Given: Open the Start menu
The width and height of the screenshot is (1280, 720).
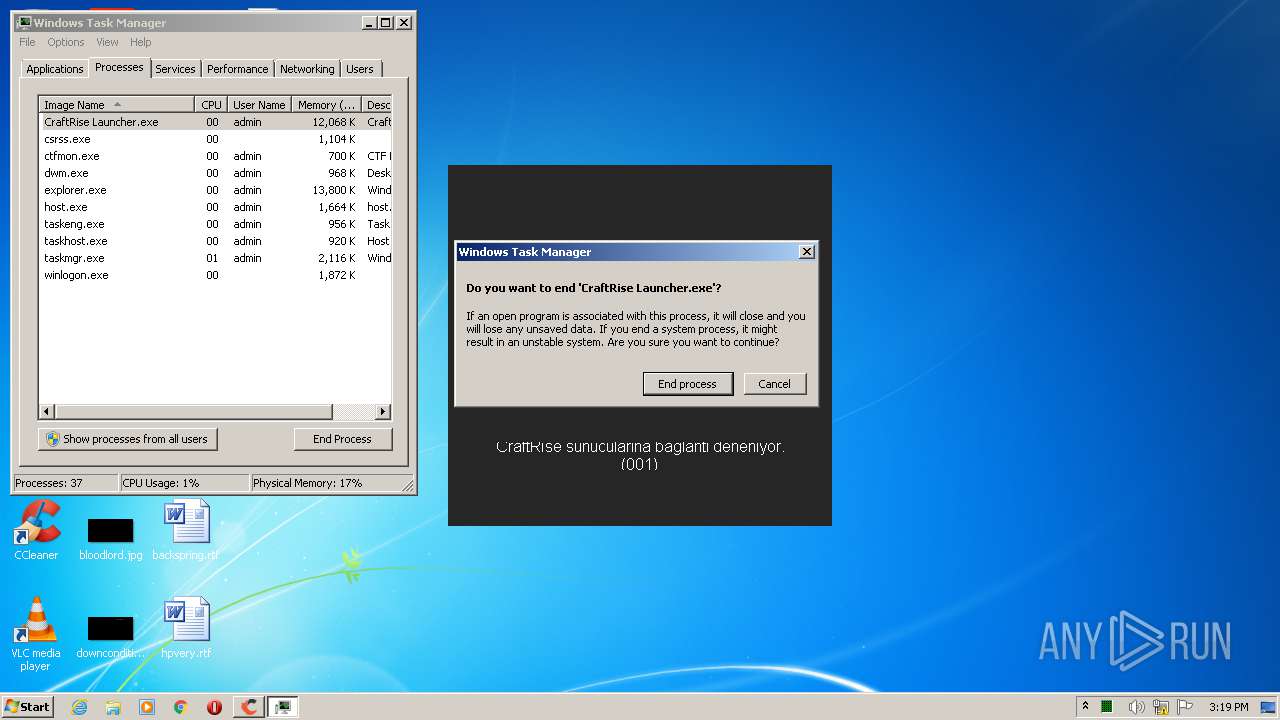Looking at the screenshot, I should pos(27,707).
